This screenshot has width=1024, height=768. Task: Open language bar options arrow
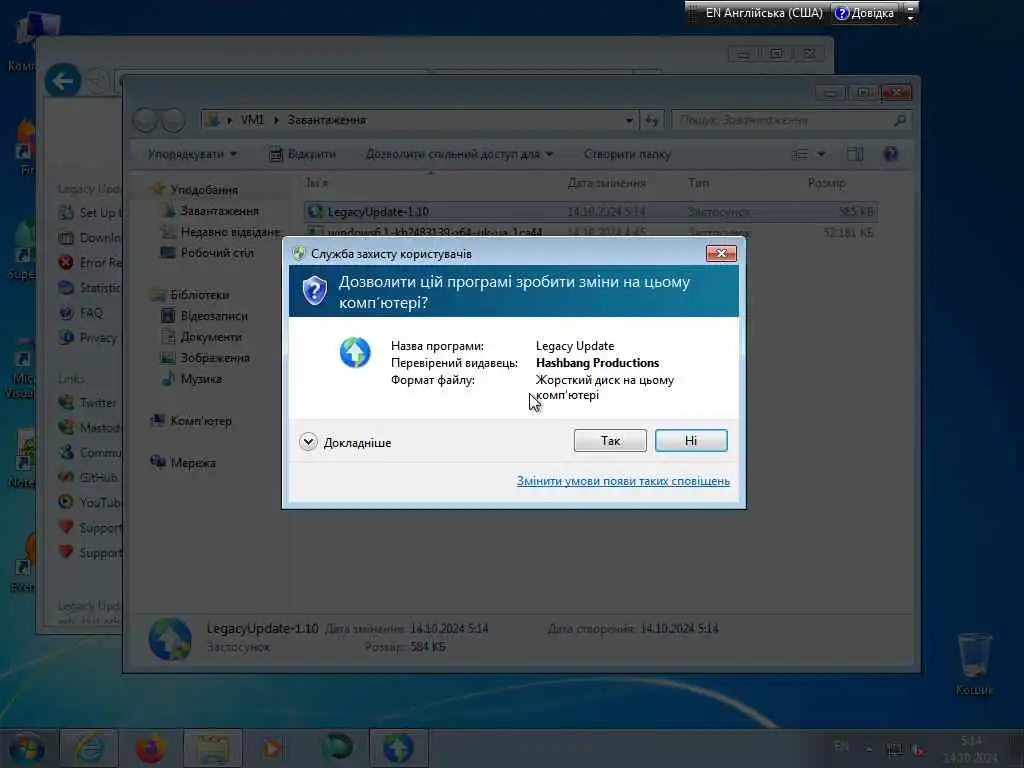pyautogui.click(x=910, y=13)
